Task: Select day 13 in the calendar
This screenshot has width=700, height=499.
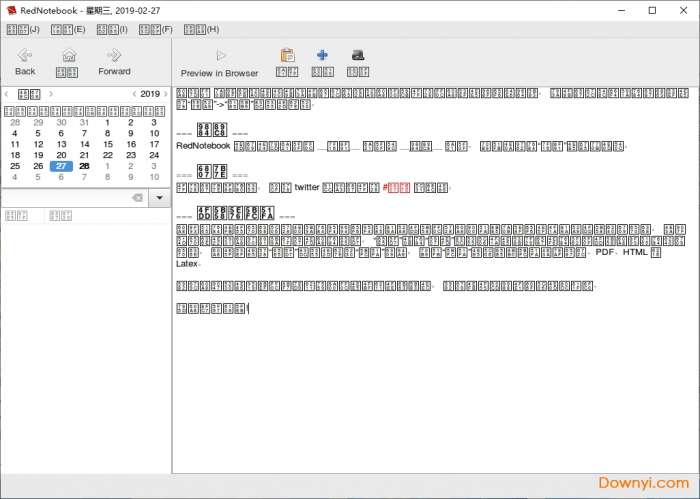Action: (61, 144)
